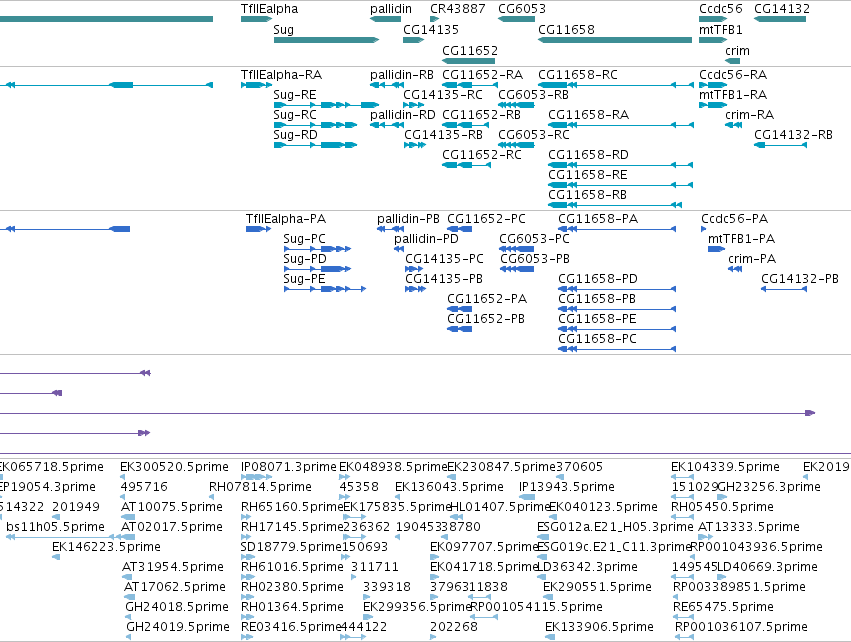Image resolution: width=851 pixels, height=642 pixels.
Task: Open transcript mtTFB1-RA
Action: [x=733, y=94]
